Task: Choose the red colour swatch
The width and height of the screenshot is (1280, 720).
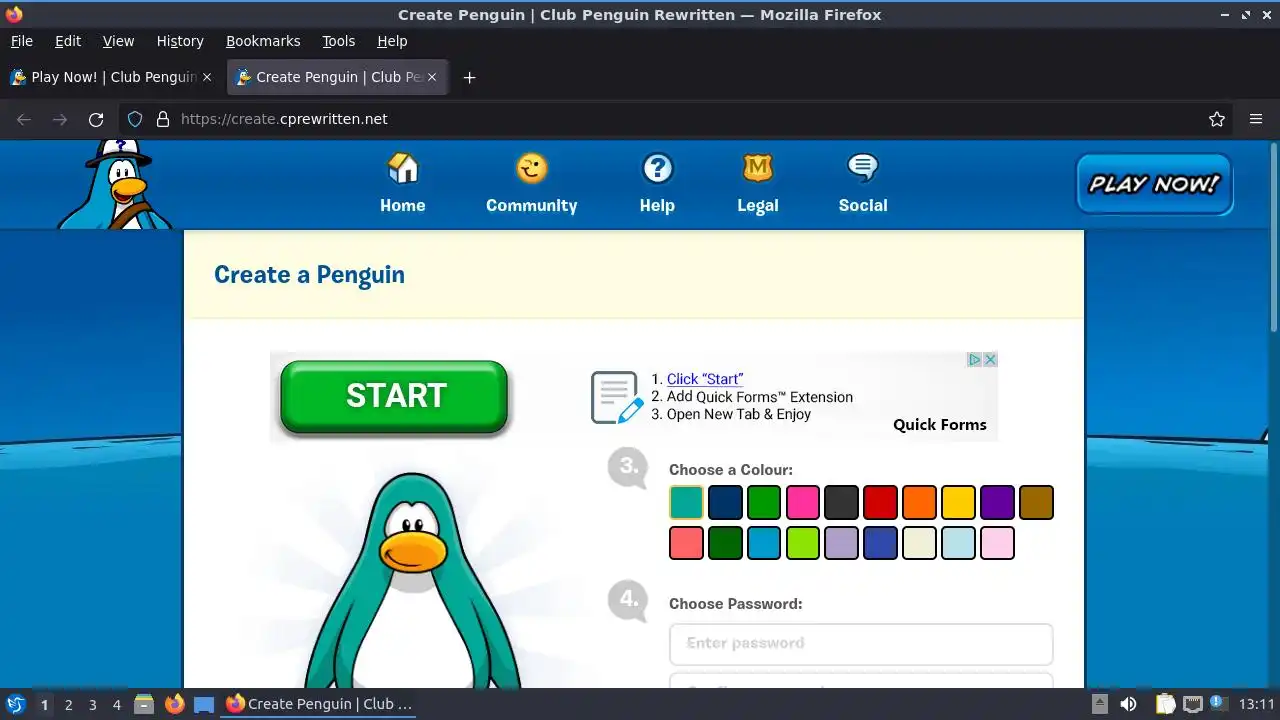Action: pyautogui.click(x=881, y=502)
